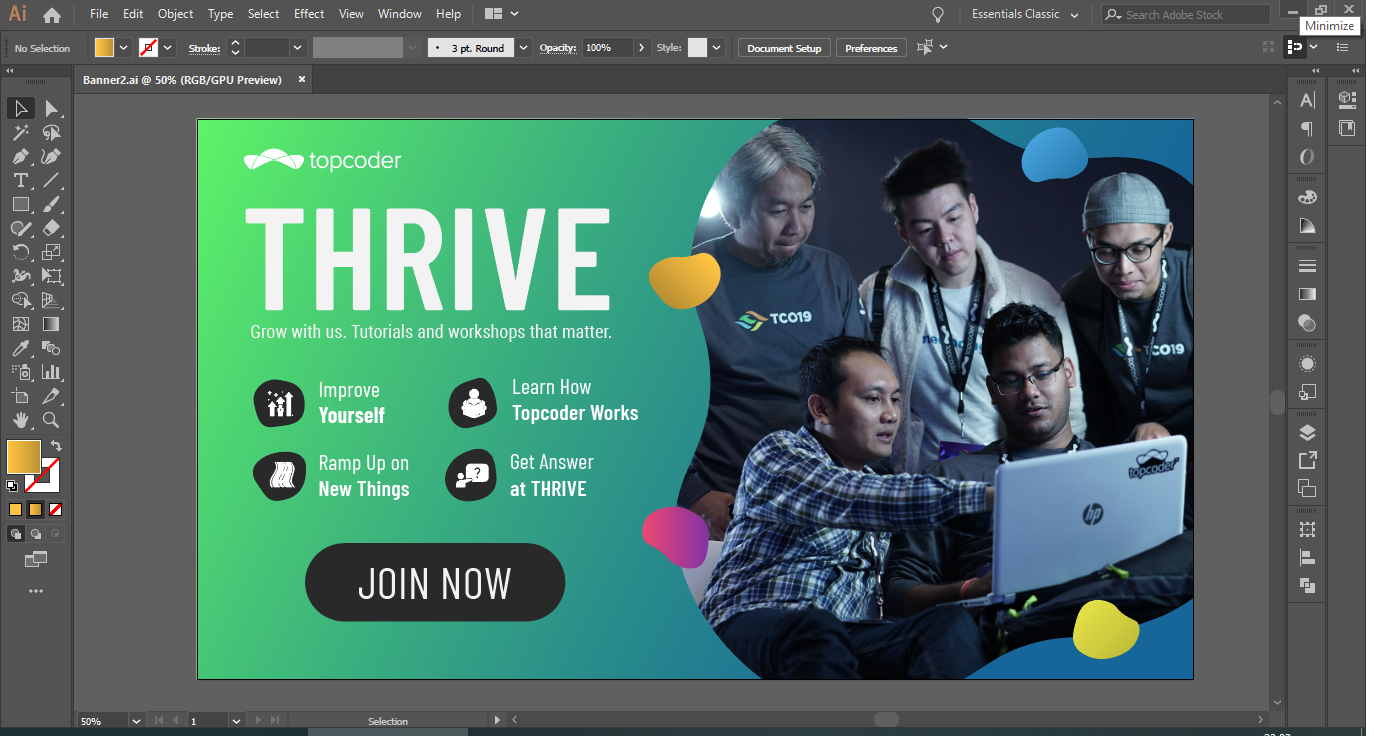
Task: Open the Effect menu
Action: click(x=309, y=14)
